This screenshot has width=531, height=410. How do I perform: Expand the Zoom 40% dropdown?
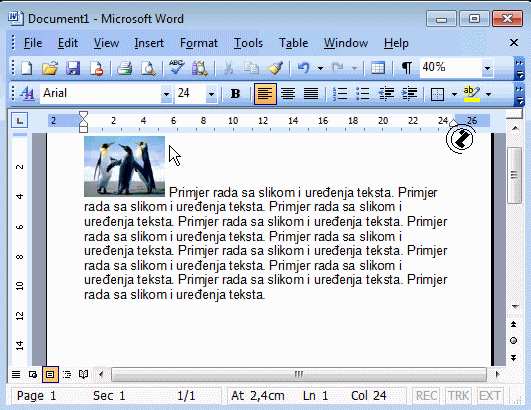(x=487, y=68)
